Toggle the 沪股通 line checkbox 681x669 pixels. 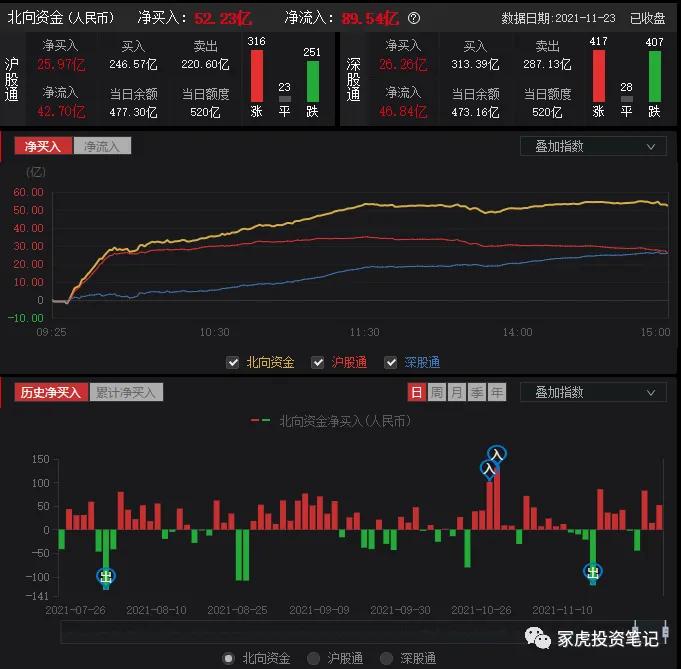[318, 362]
